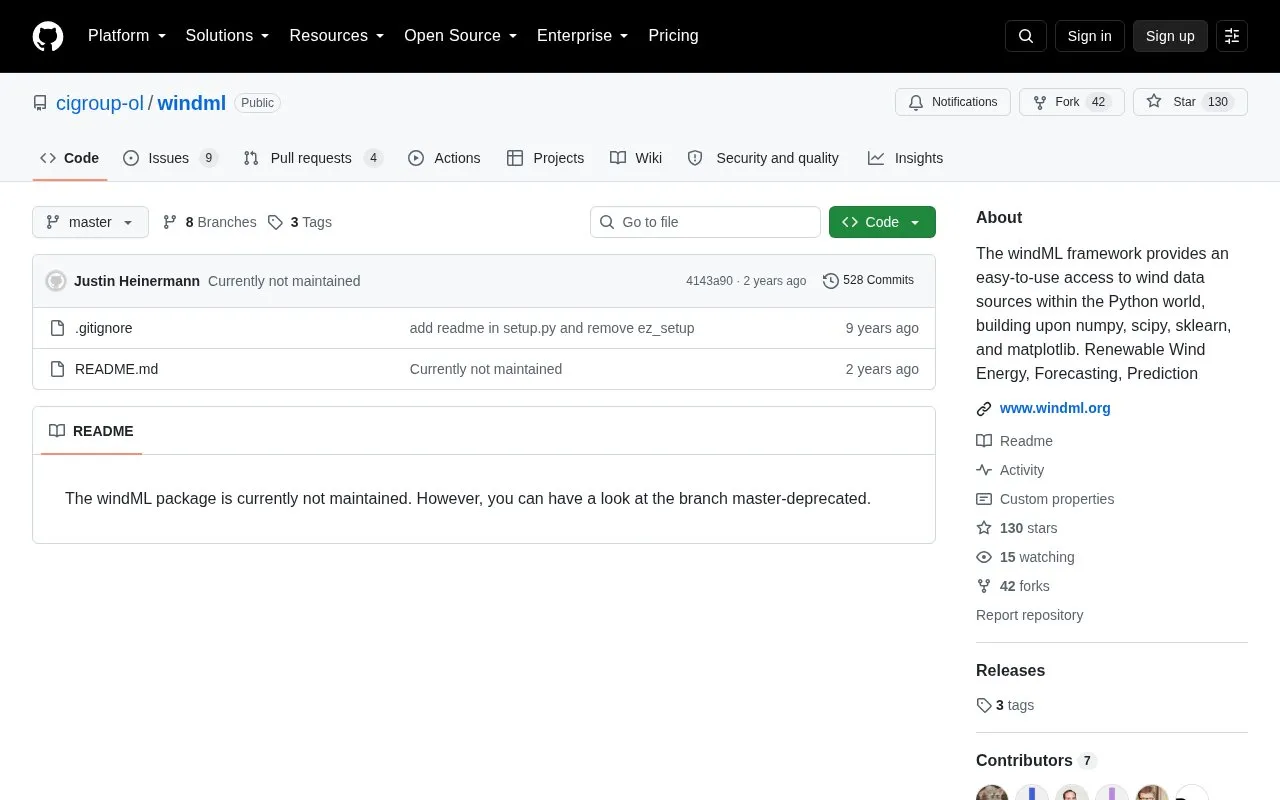Click the eye icon beside 15 watching

point(984,557)
